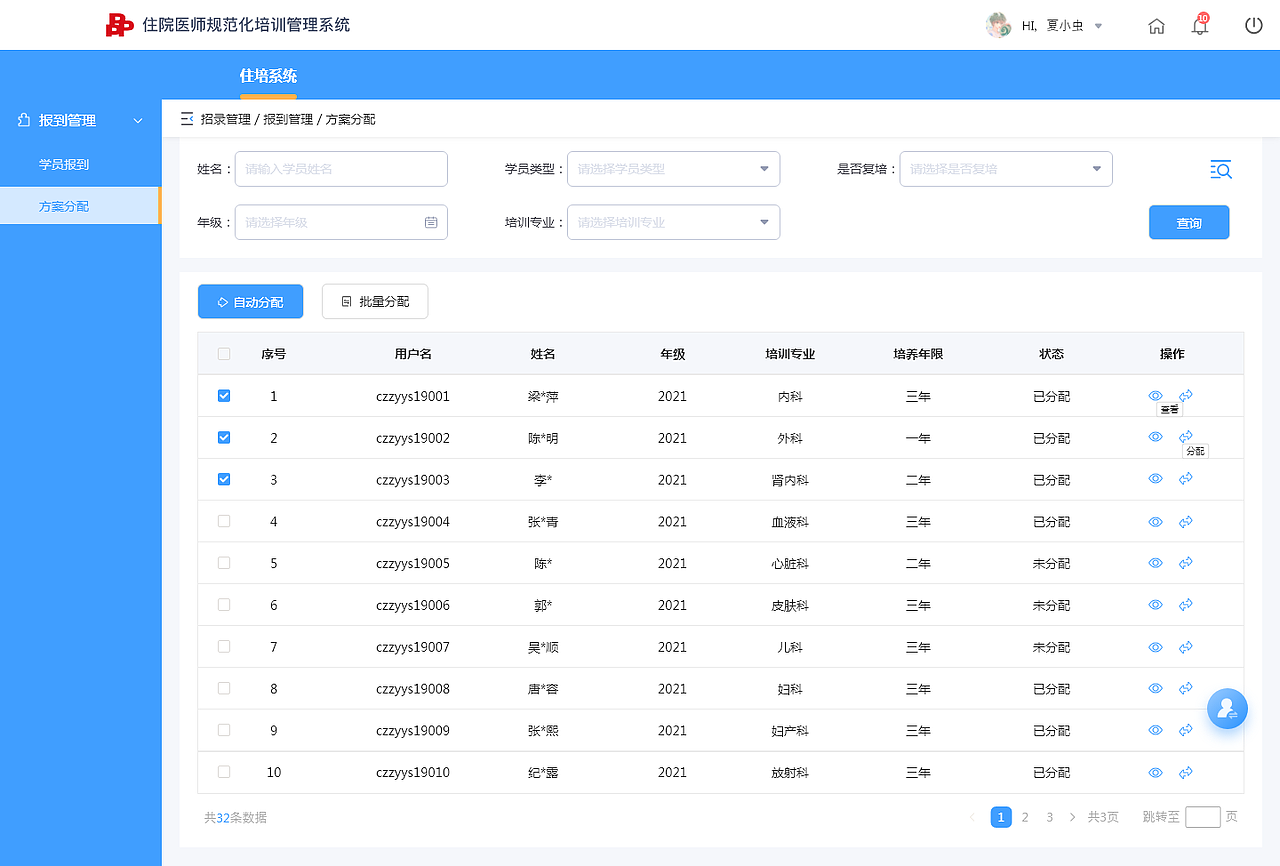Viewport: 1280px width, 866px height.
Task: View details of student czzyys19001 using eye icon
Action: click(1155, 395)
